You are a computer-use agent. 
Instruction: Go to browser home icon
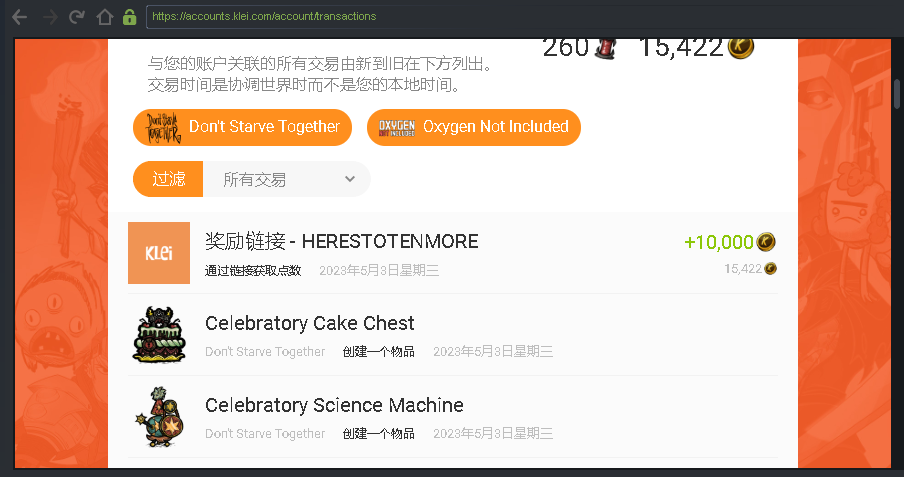pos(104,17)
